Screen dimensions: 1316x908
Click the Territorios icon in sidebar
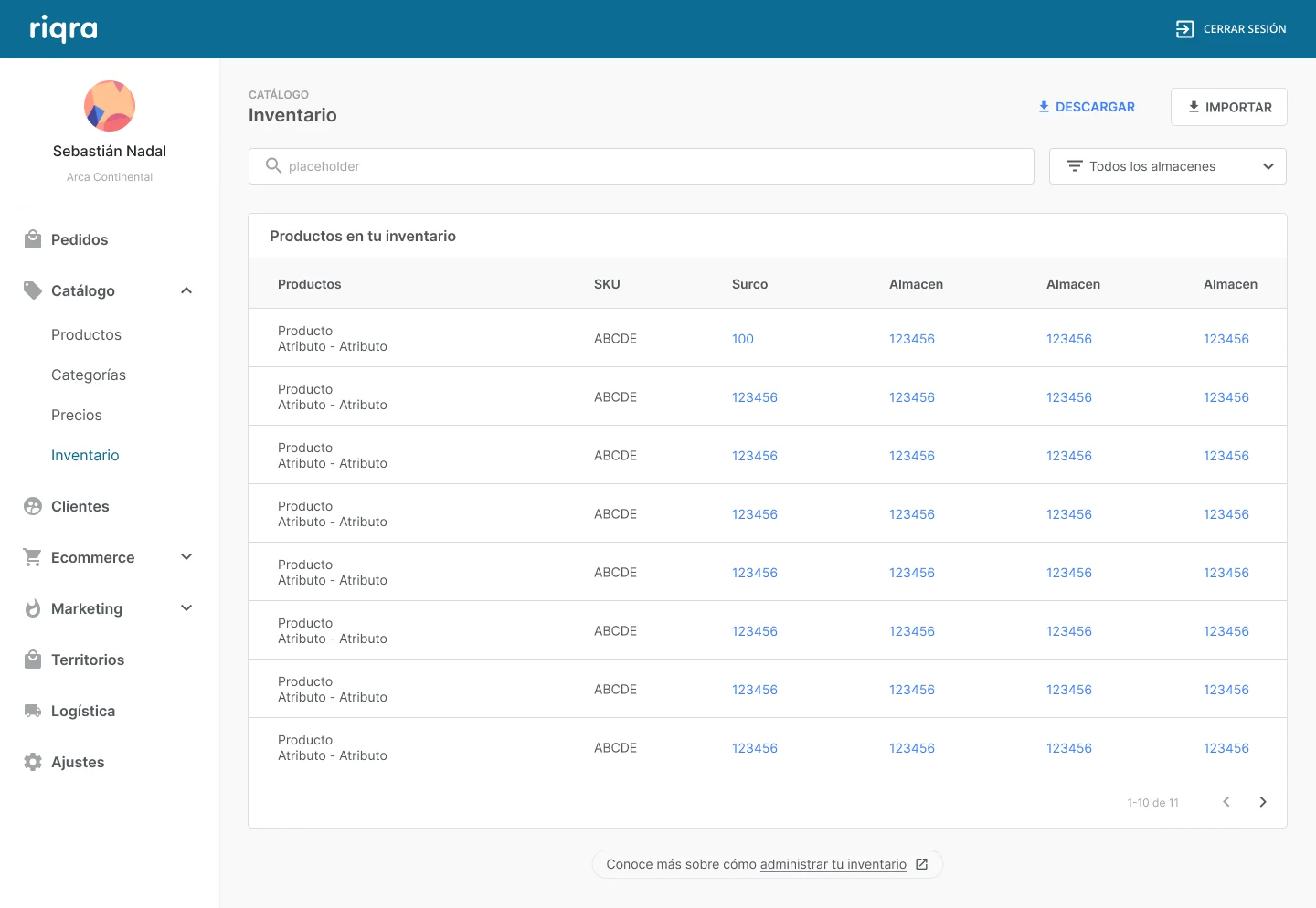33,660
